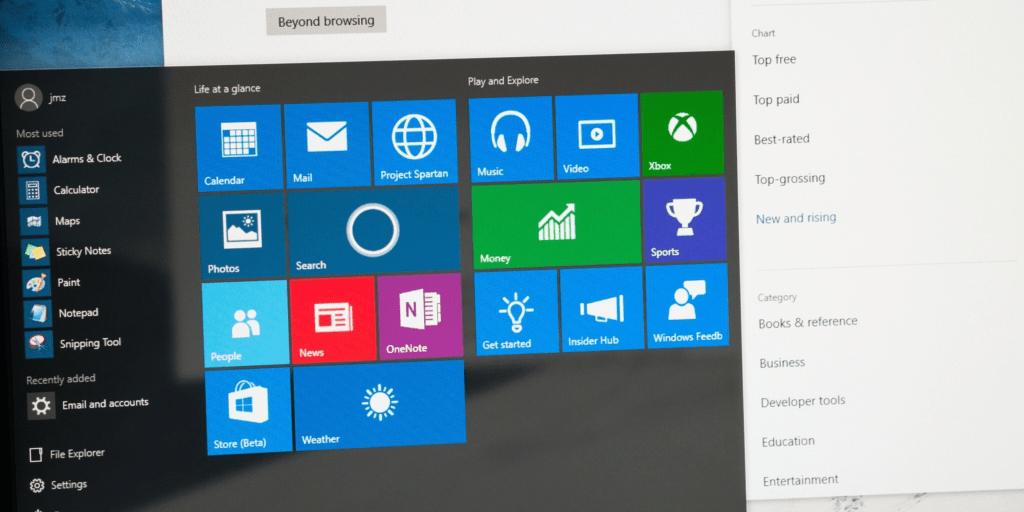Screen dimensions: 1024x512
Task: Open the Windows Feedback tile
Action: [687, 306]
